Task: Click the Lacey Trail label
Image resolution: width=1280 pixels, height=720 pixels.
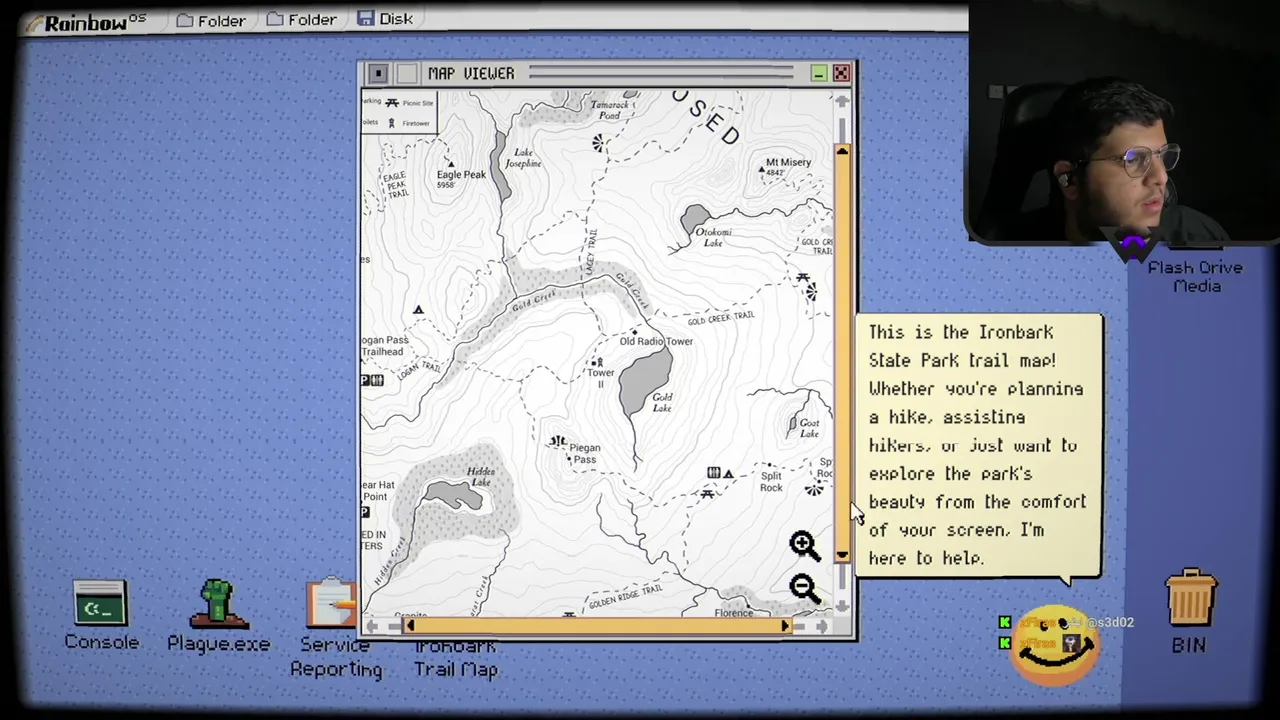Action: pos(591,252)
